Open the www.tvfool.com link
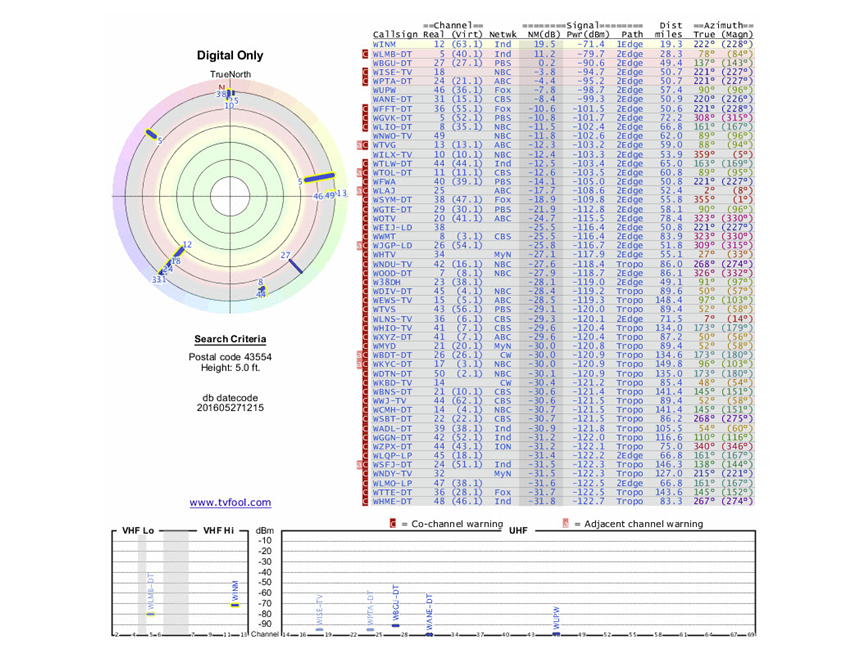 (x=230, y=502)
